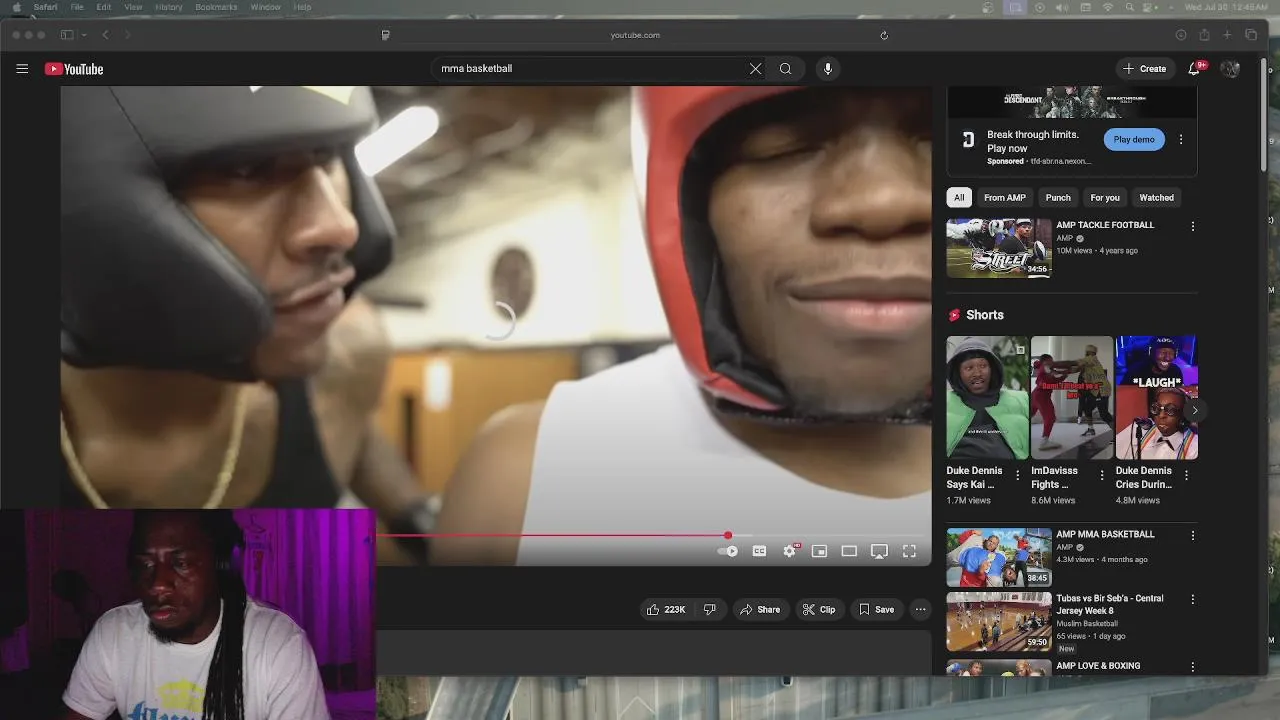Image resolution: width=1280 pixels, height=720 pixels.
Task: Open options for ImDavisss Fights short
Action: click(x=1102, y=475)
